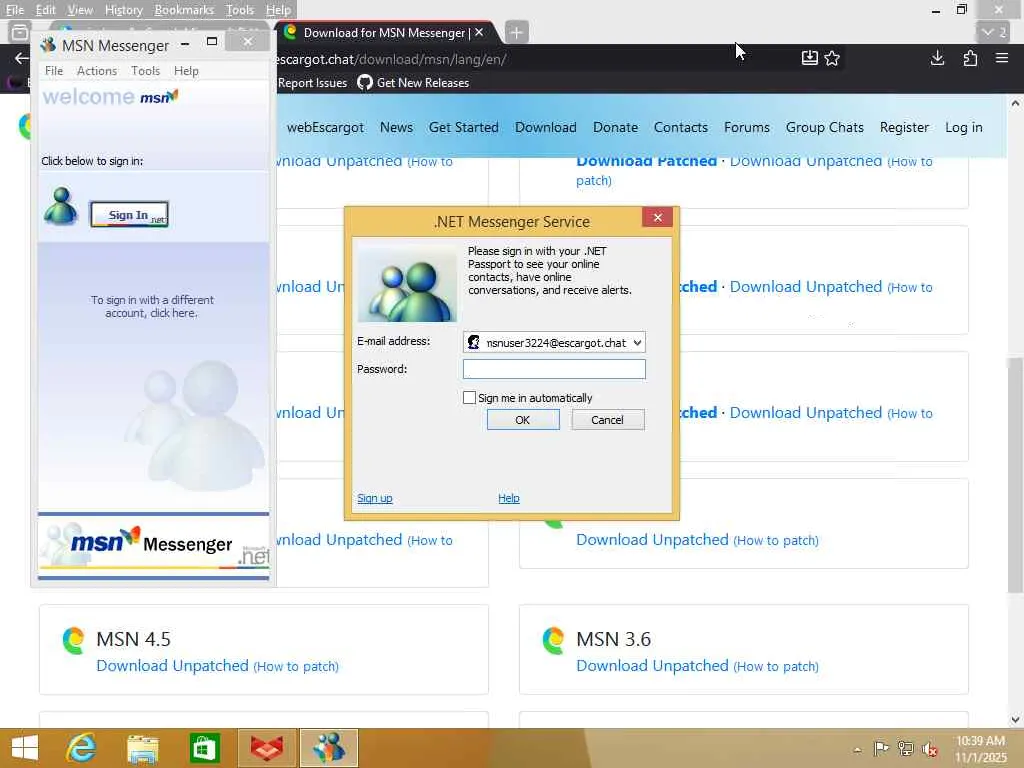Open the browser Bookmarks menu

(184, 10)
